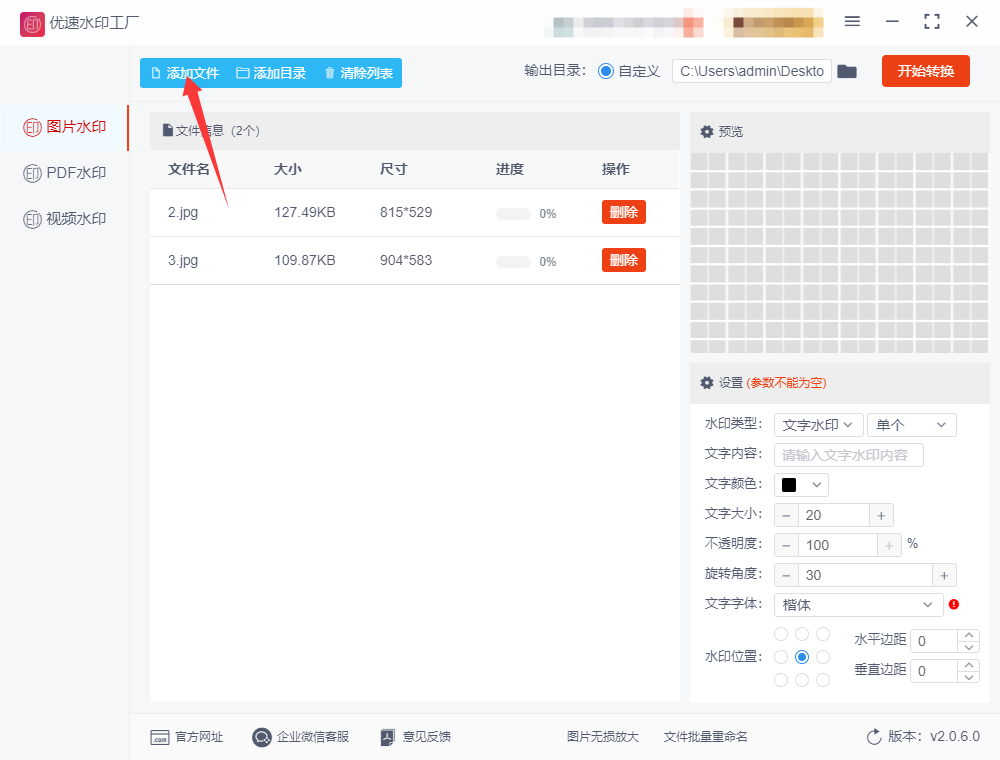The width and height of the screenshot is (1000, 760).
Task: Open 图片无损放大 link
Action: click(x=603, y=737)
